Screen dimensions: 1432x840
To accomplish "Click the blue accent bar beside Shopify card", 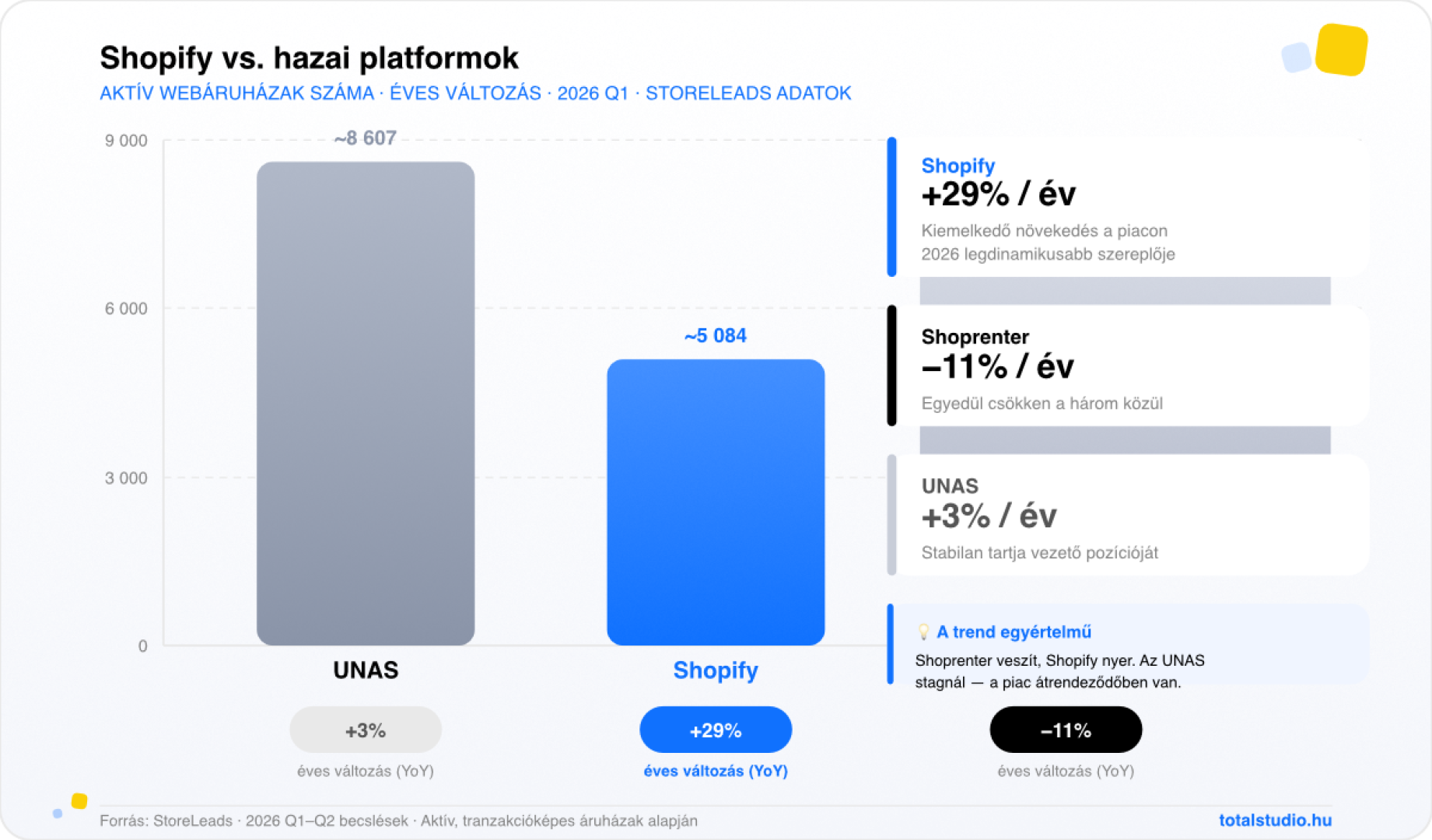I will click(x=891, y=207).
